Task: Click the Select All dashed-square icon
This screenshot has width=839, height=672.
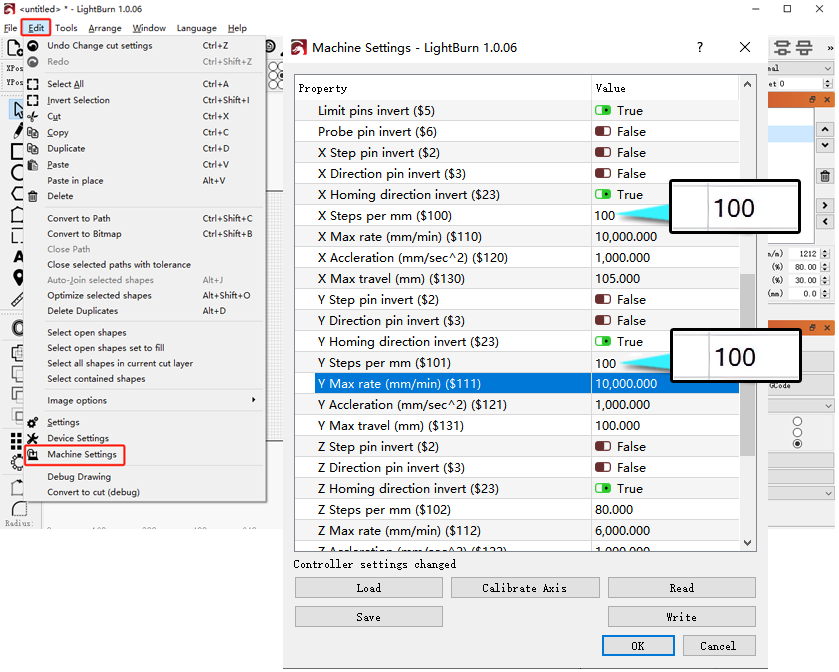Action: [x=33, y=84]
